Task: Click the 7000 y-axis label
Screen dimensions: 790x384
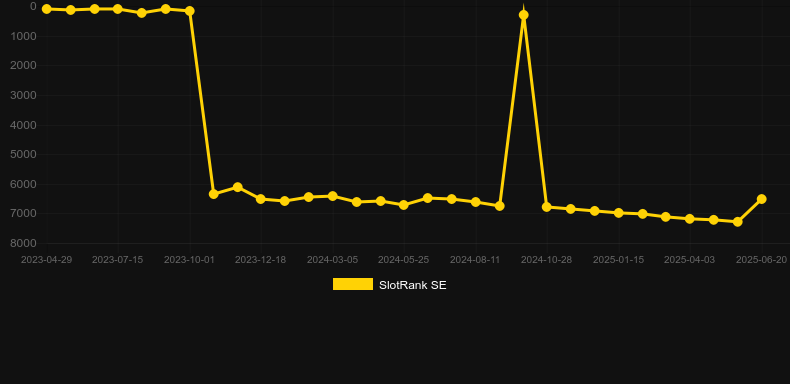Action: 24,214
